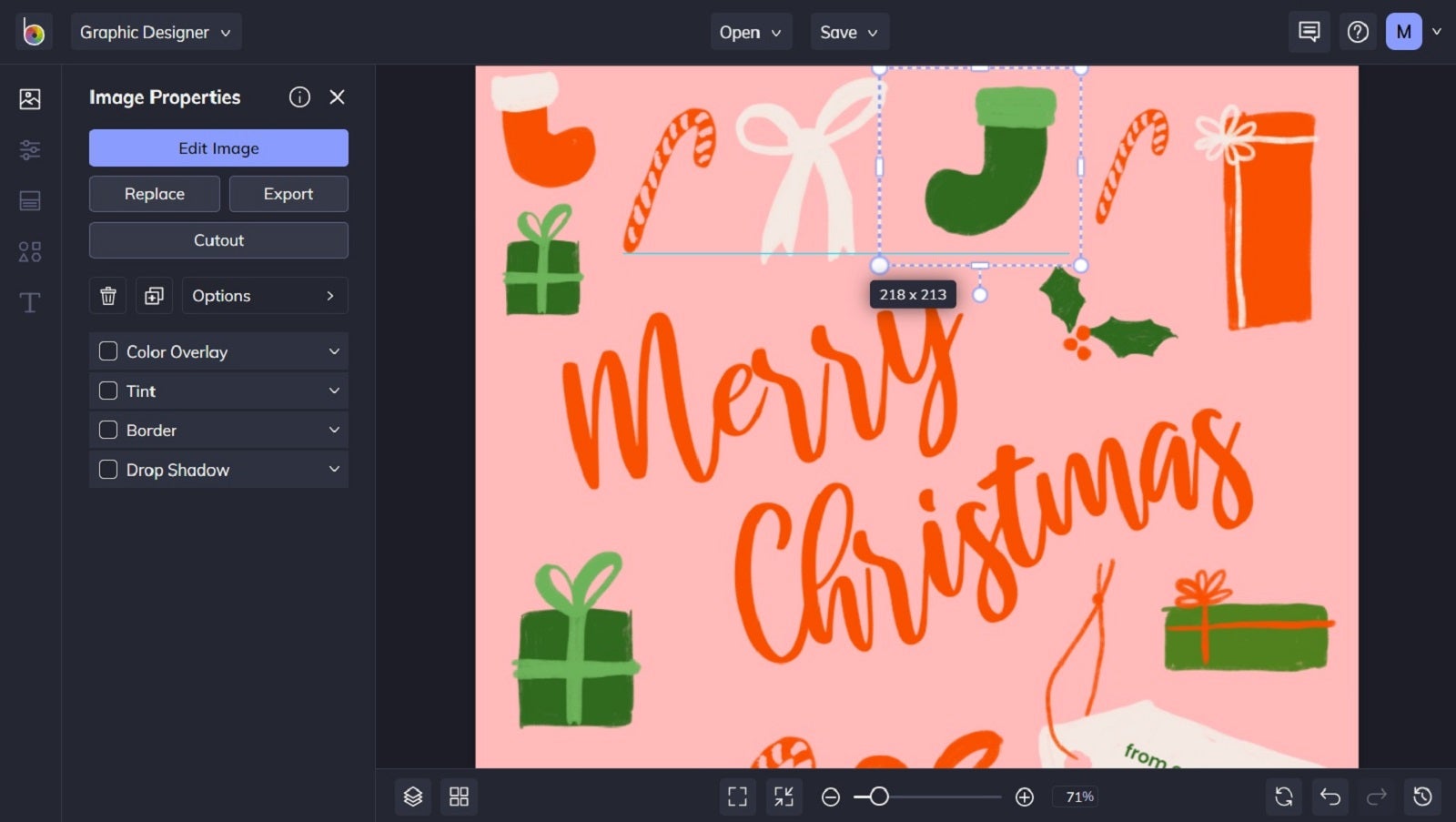Enable the Drop Shadow checkbox
The height and width of the screenshot is (822, 1456).
(x=108, y=470)
